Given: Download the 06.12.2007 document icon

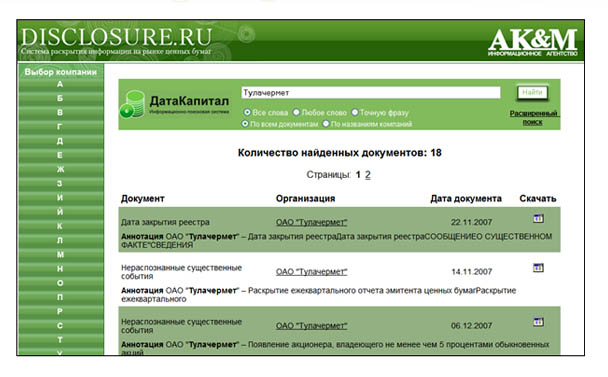Looking at the screenshot, I should click(538, 322).
